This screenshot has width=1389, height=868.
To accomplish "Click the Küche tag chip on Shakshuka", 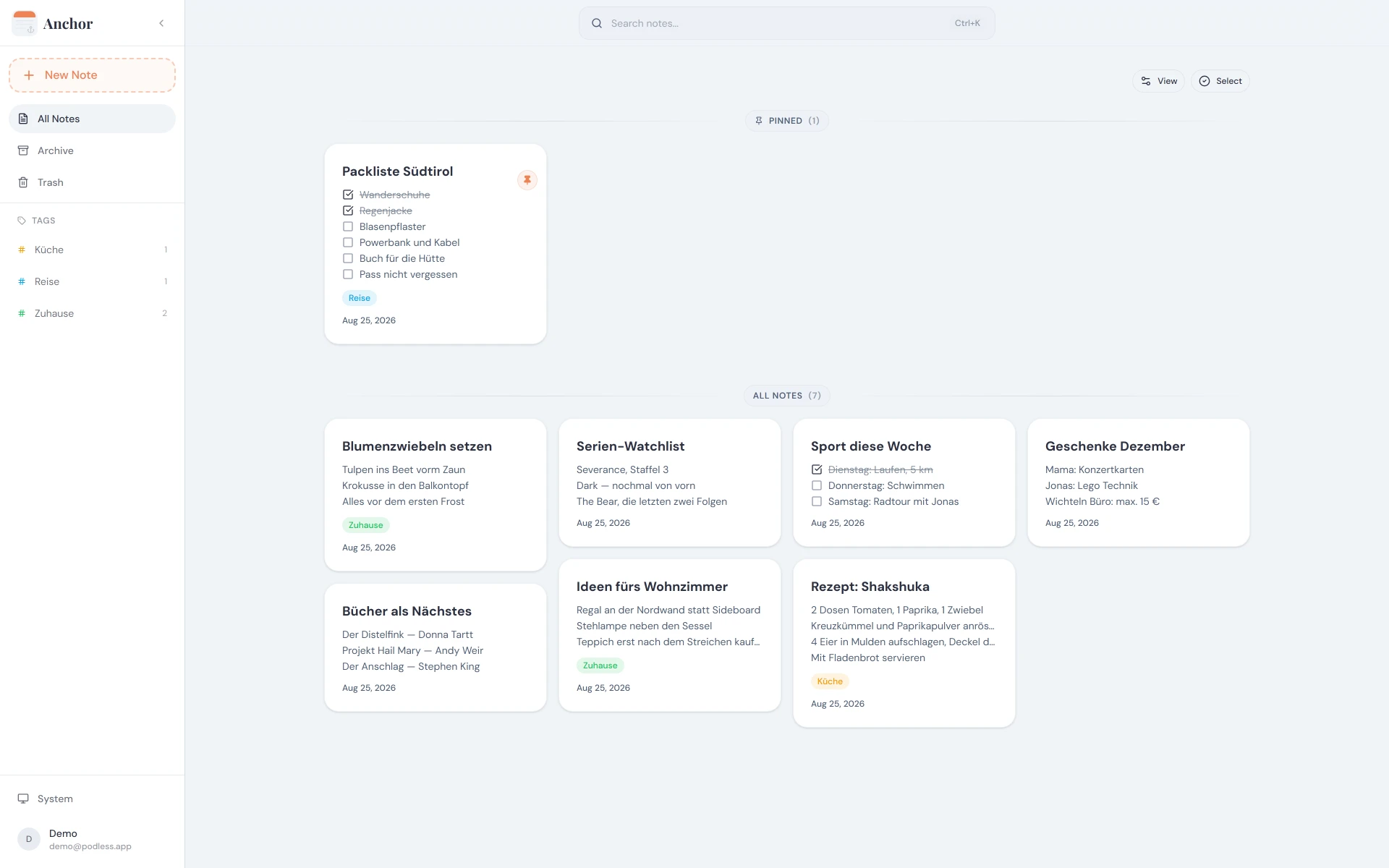I will click(830, 681).
